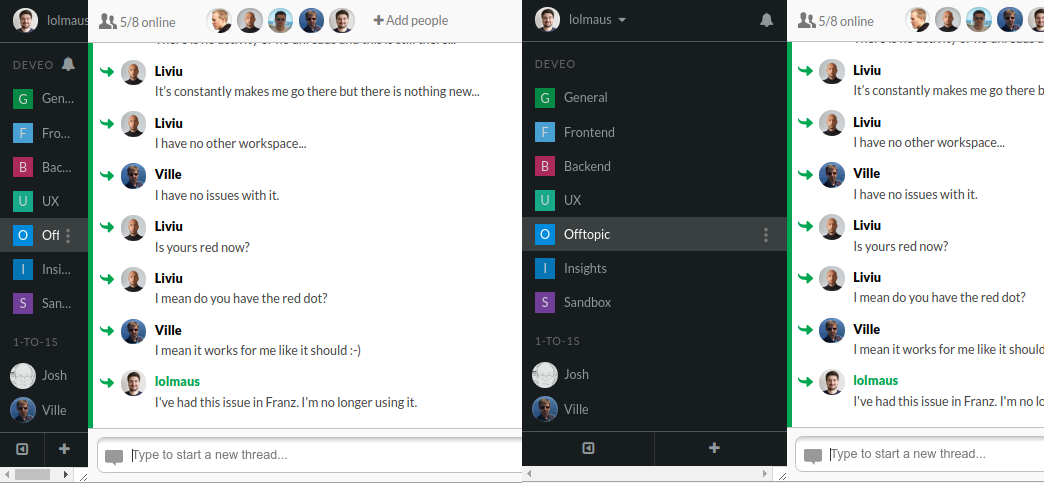Open Ville 1-to-1 chat in right sidebar
1044x483 pixels.
point(654,409)
